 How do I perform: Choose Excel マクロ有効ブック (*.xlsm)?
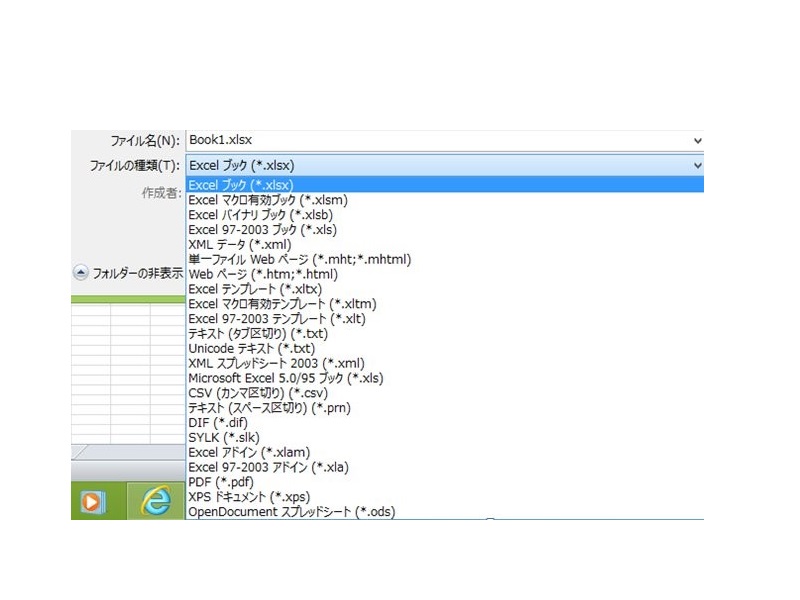[268, 200]
